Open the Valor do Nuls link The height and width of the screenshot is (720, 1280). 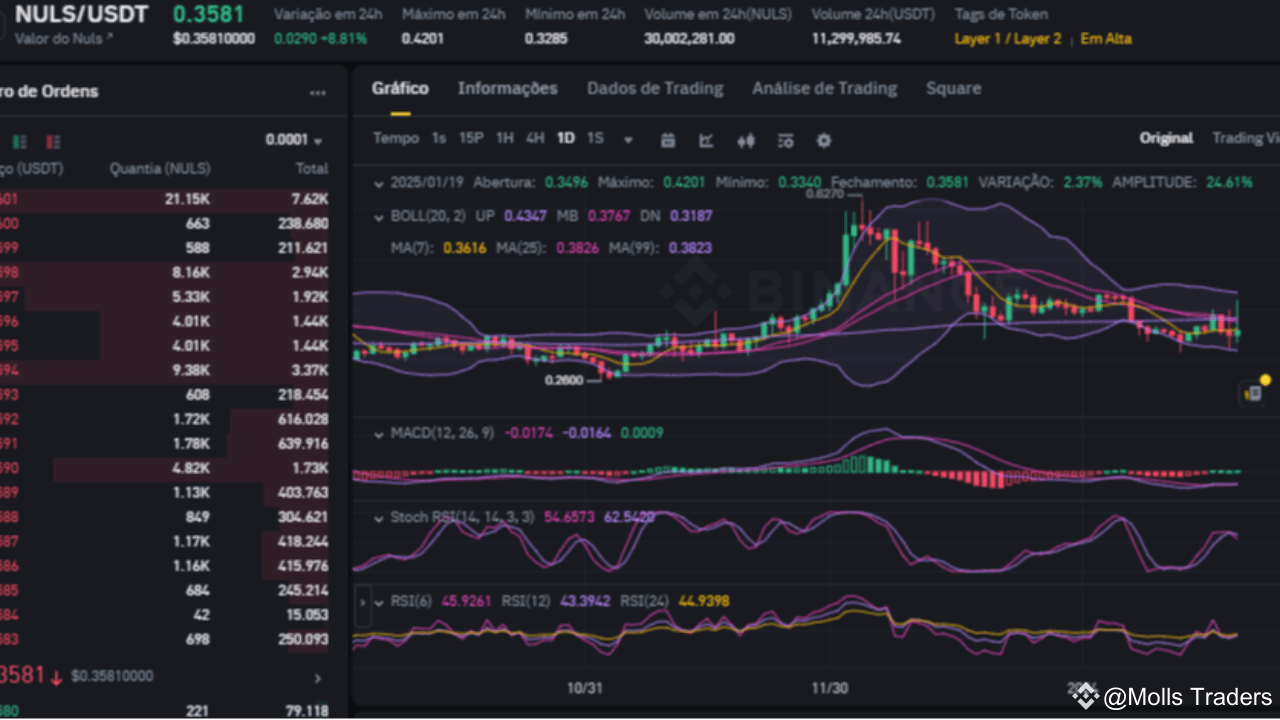[x=64, y=38]
